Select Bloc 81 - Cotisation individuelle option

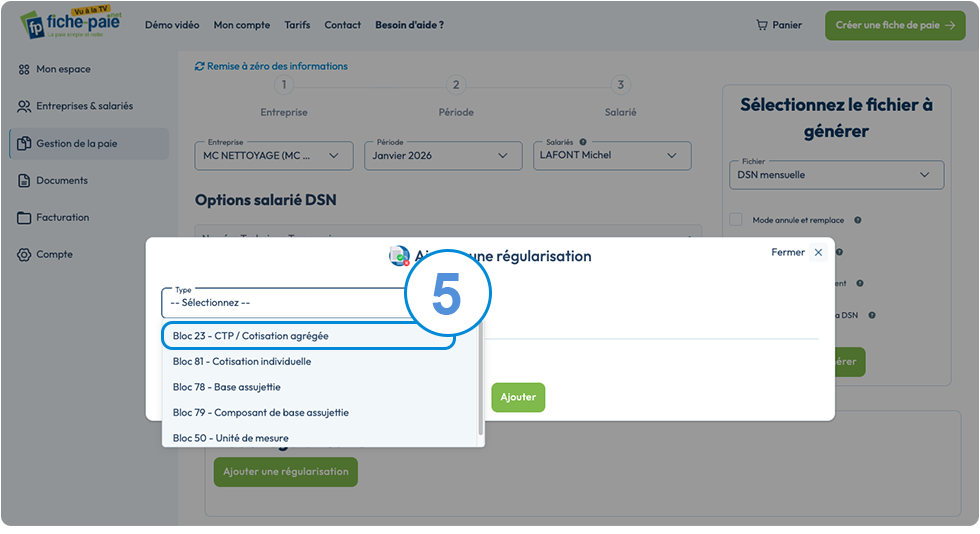click(242, 361)
